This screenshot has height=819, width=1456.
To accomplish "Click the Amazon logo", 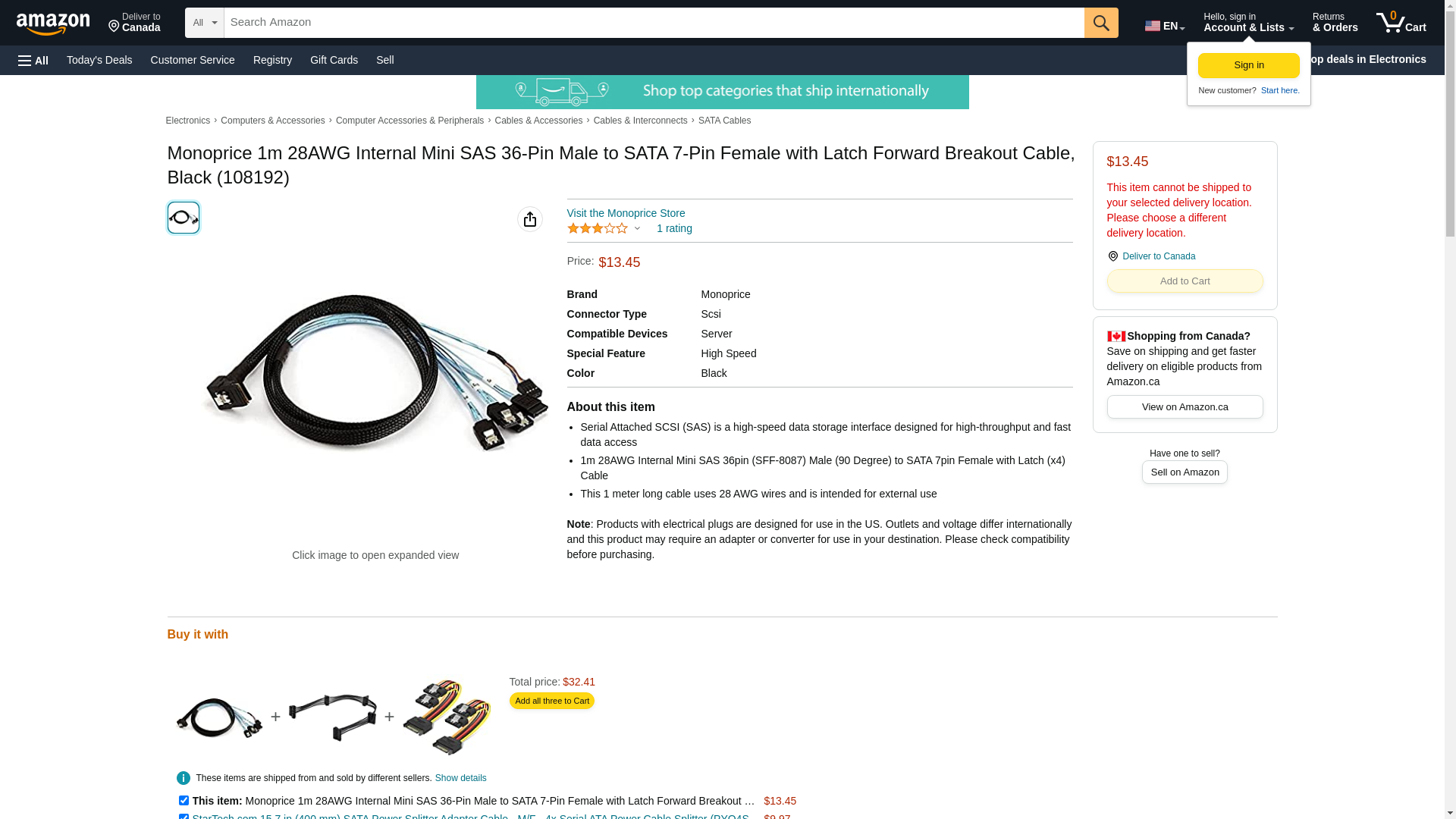I will pos(53,24).
